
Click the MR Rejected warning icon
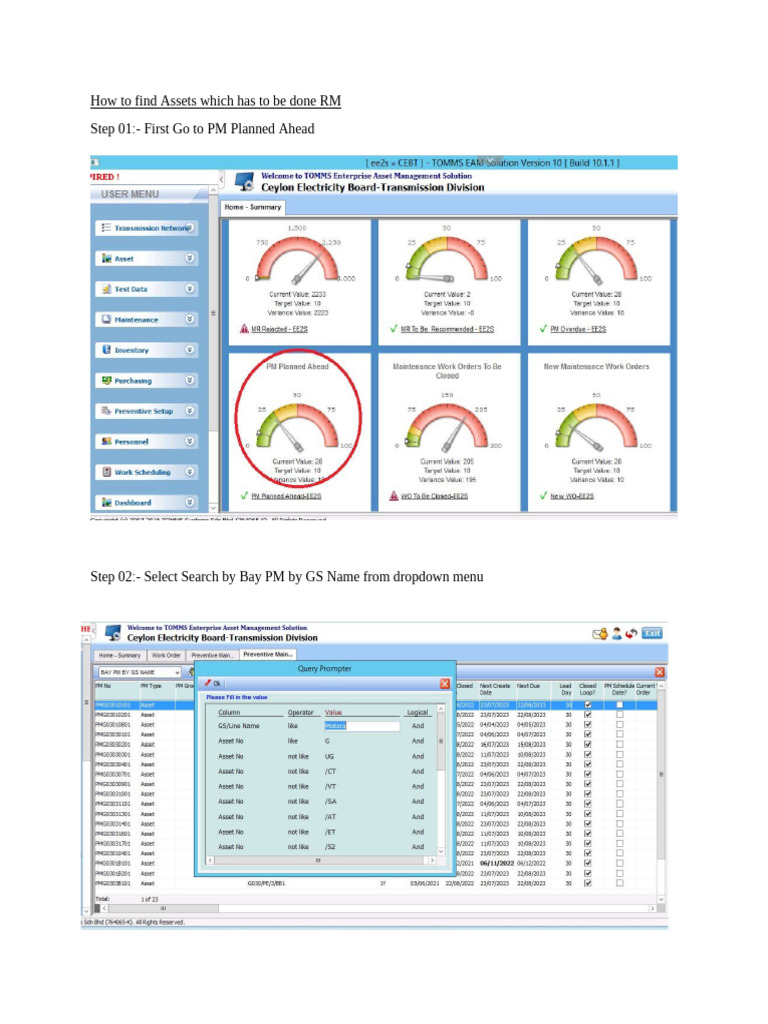point(244,328)
